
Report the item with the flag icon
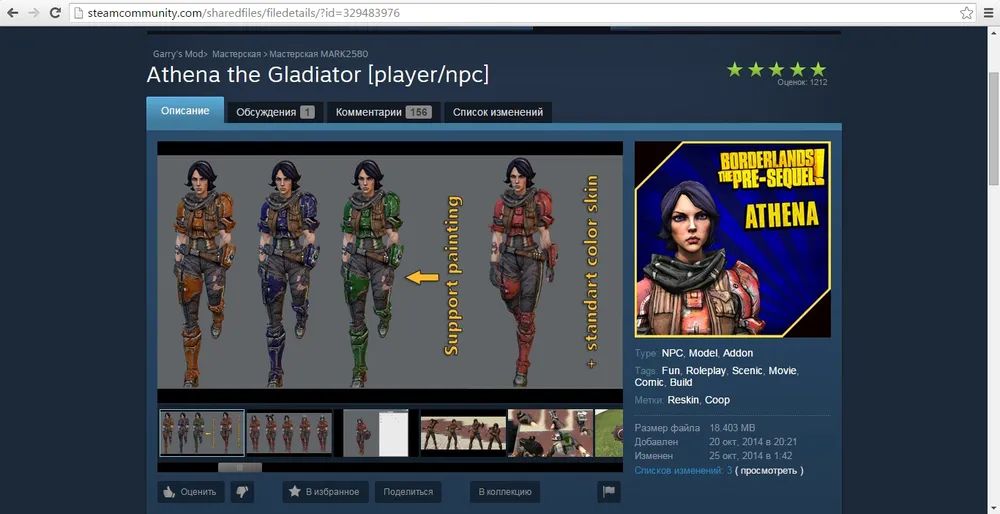pos(609,492)
